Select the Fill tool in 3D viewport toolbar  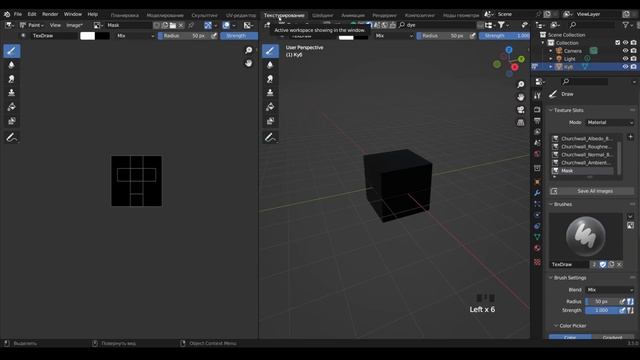pyautogui.click(x=270, y=107)
